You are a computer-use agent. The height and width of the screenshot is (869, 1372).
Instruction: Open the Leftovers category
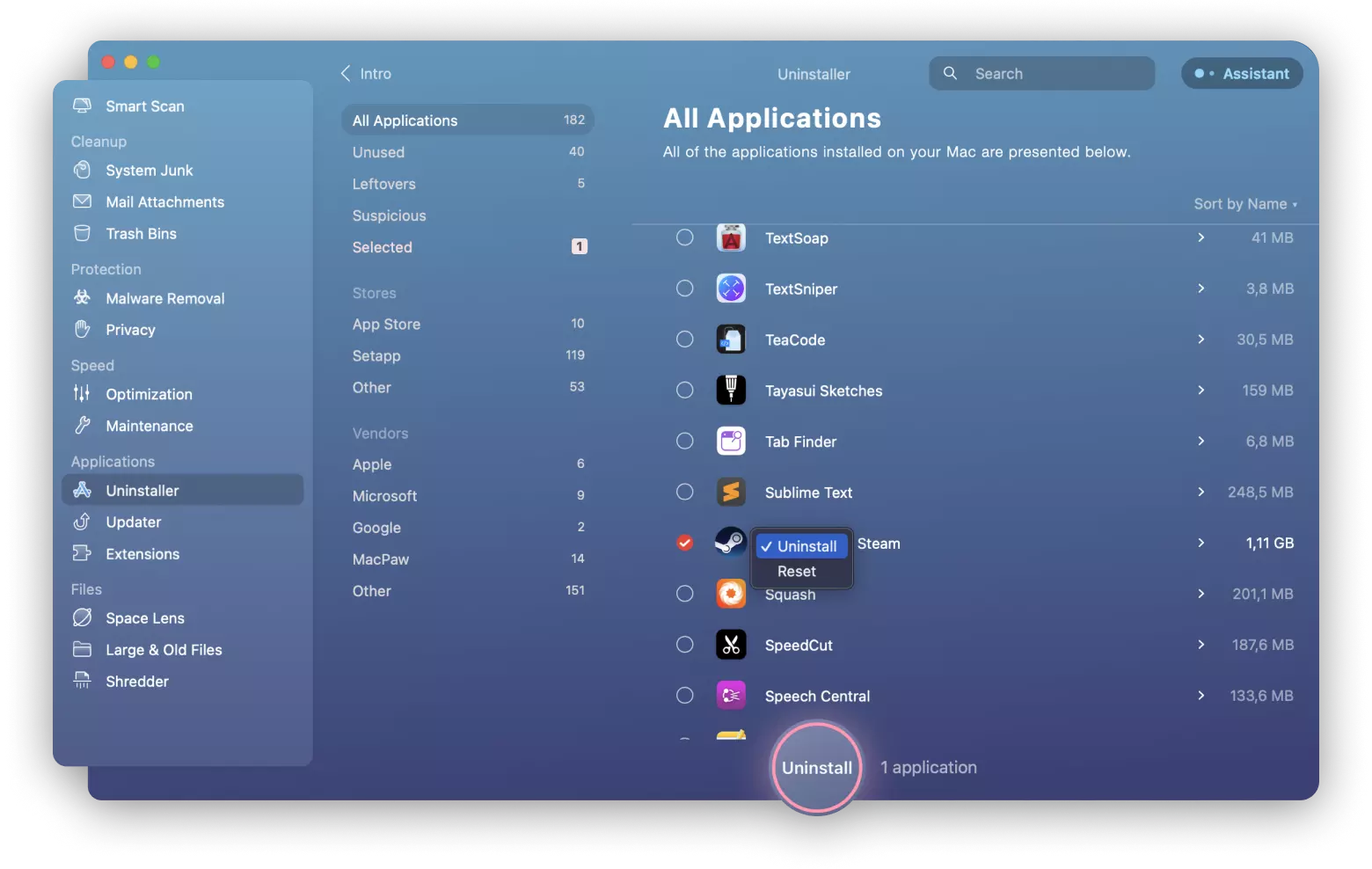point(468,184)
